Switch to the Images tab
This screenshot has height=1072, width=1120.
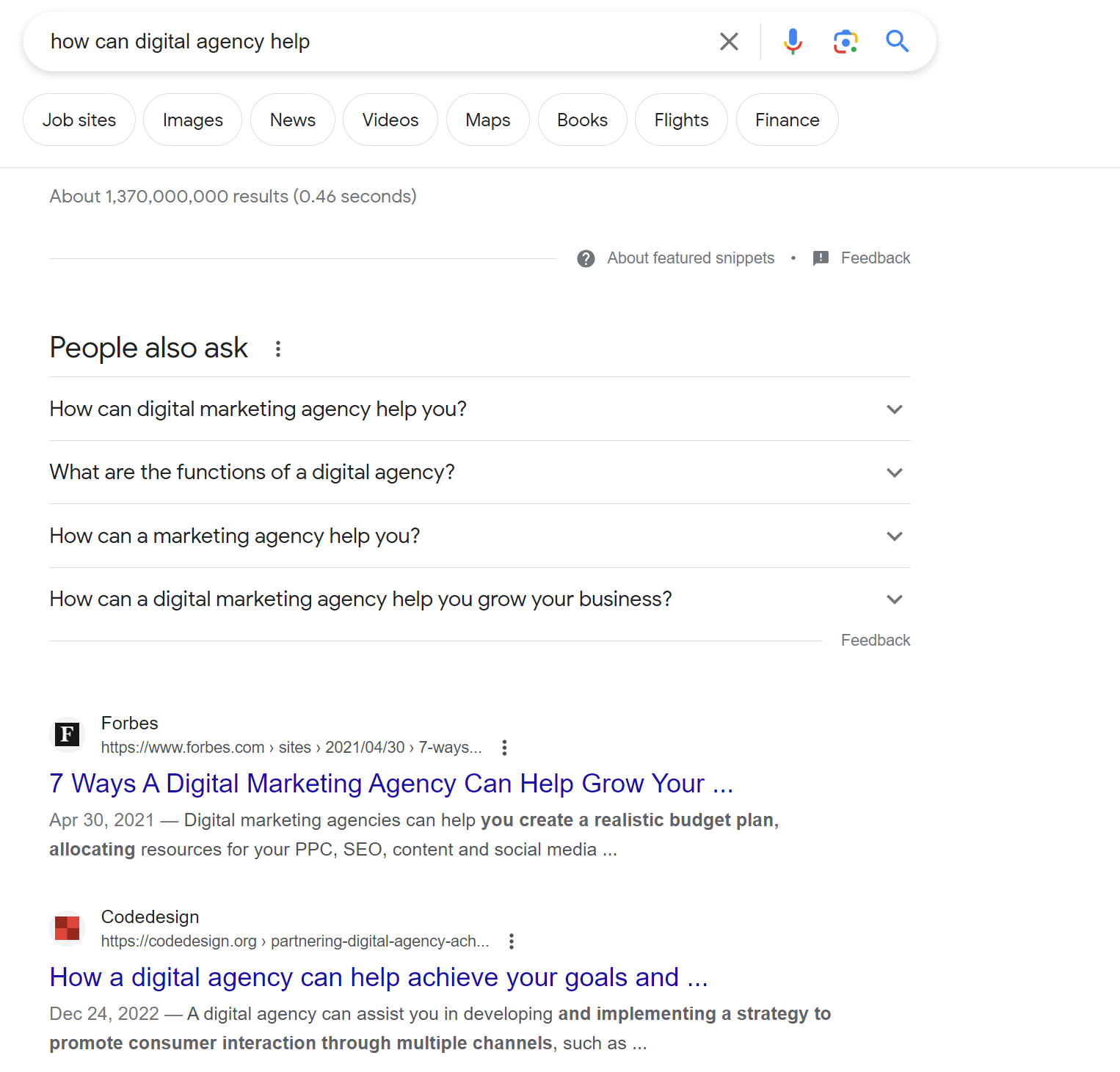[x=192, y=120]
